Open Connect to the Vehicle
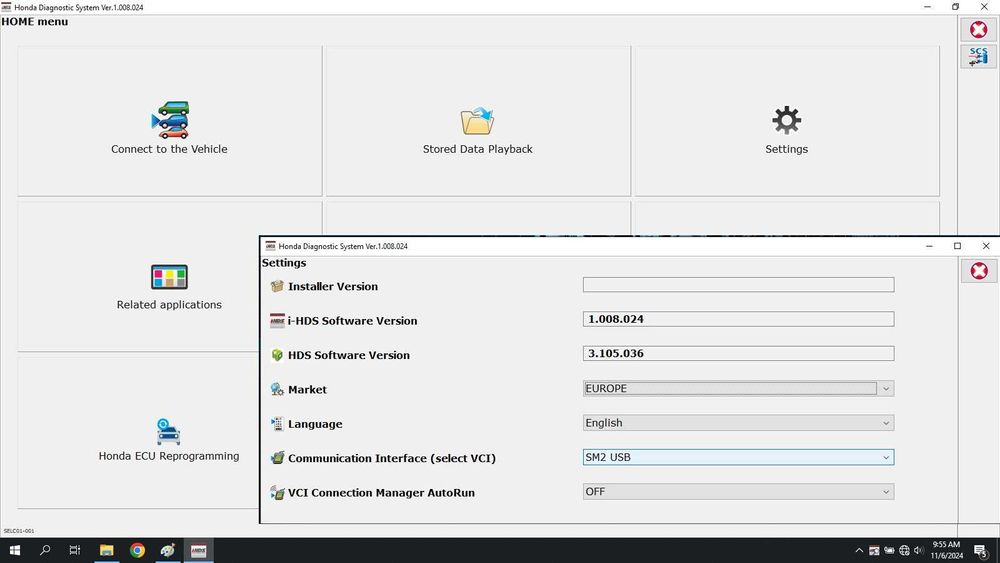The image size is (1000, 563). (x=169, y=121)
